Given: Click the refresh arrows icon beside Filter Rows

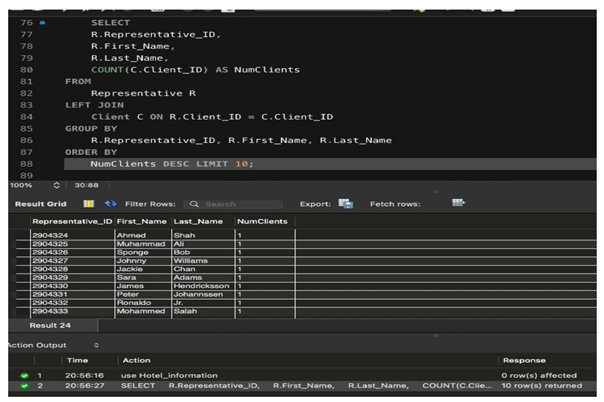Looking at the screenshot, I should coord(110,203).
